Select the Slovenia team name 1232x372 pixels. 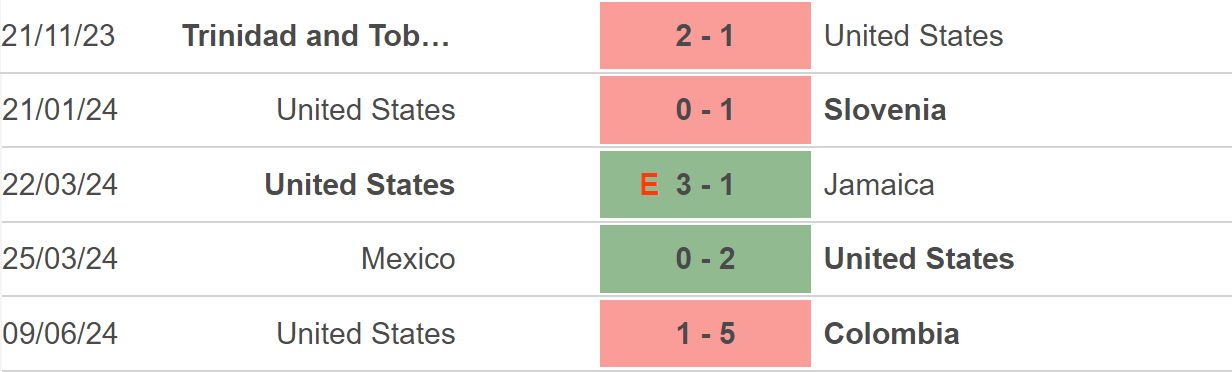coord(885,110)
